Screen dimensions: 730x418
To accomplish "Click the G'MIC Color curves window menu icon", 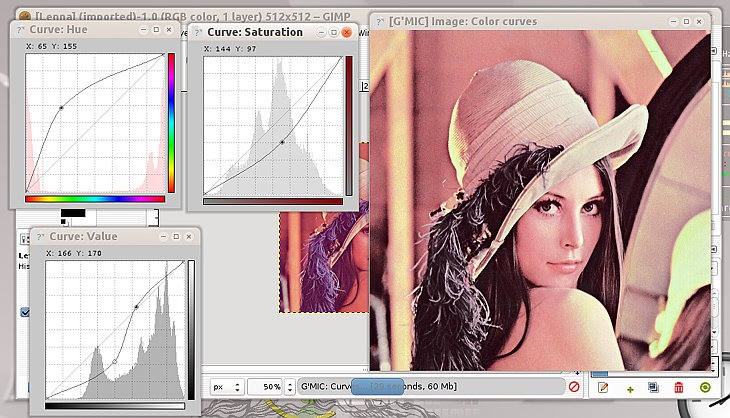I will [x=380, y=22].
